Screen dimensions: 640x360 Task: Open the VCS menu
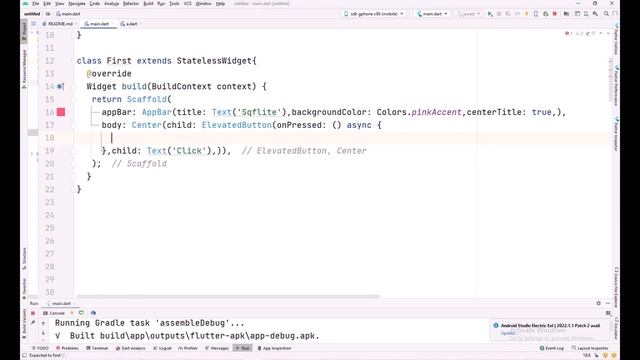pyautogui.click(x=187, y=4)
